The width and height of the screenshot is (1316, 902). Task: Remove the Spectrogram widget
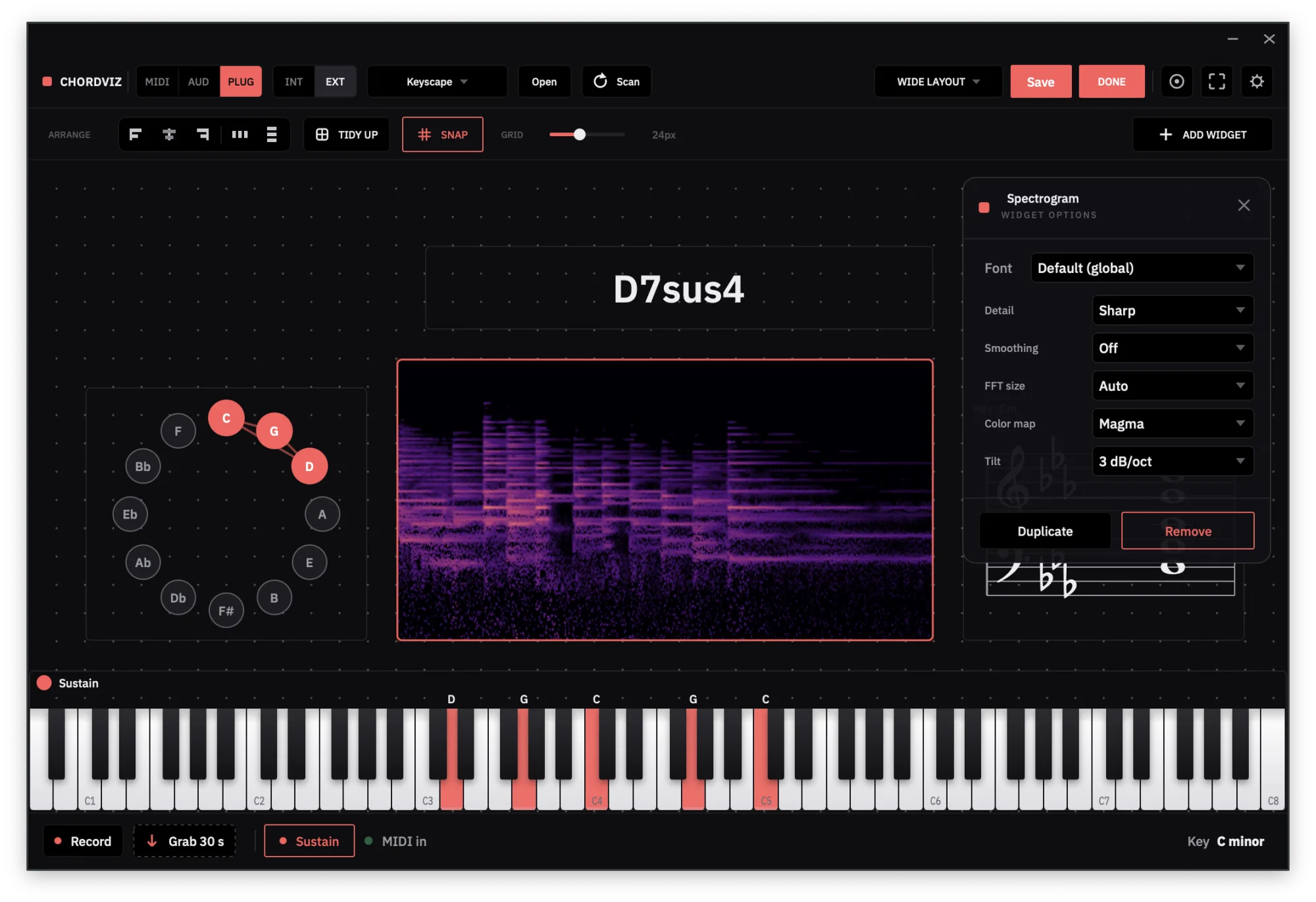coord(1188,531)
